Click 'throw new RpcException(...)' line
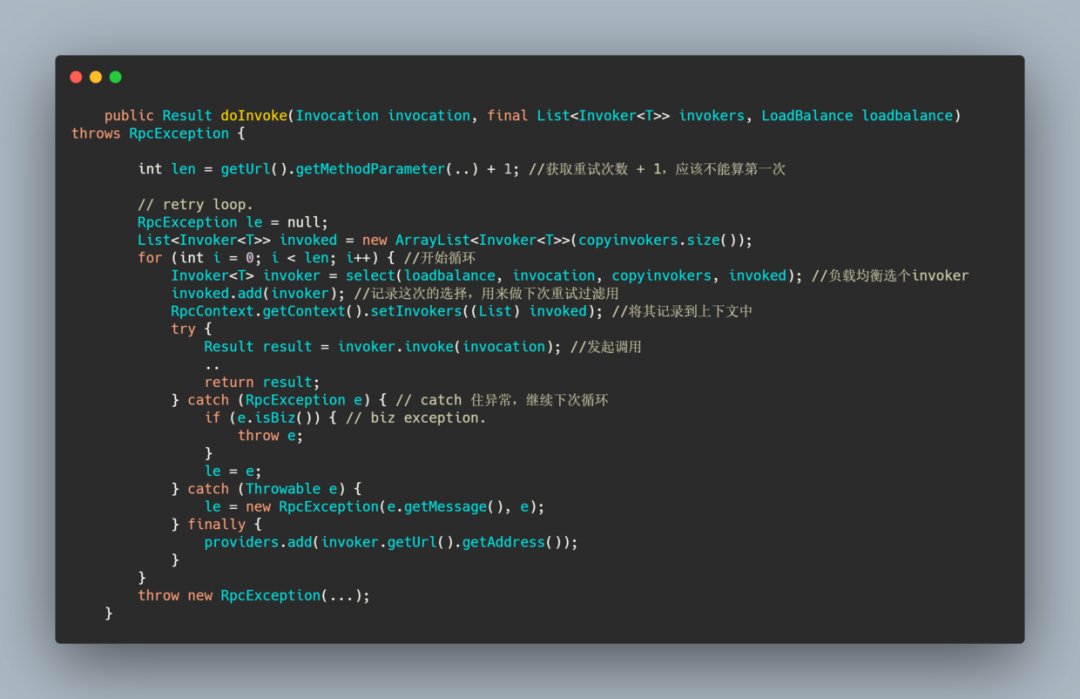The image size is (1080, 699). point(253,596)
